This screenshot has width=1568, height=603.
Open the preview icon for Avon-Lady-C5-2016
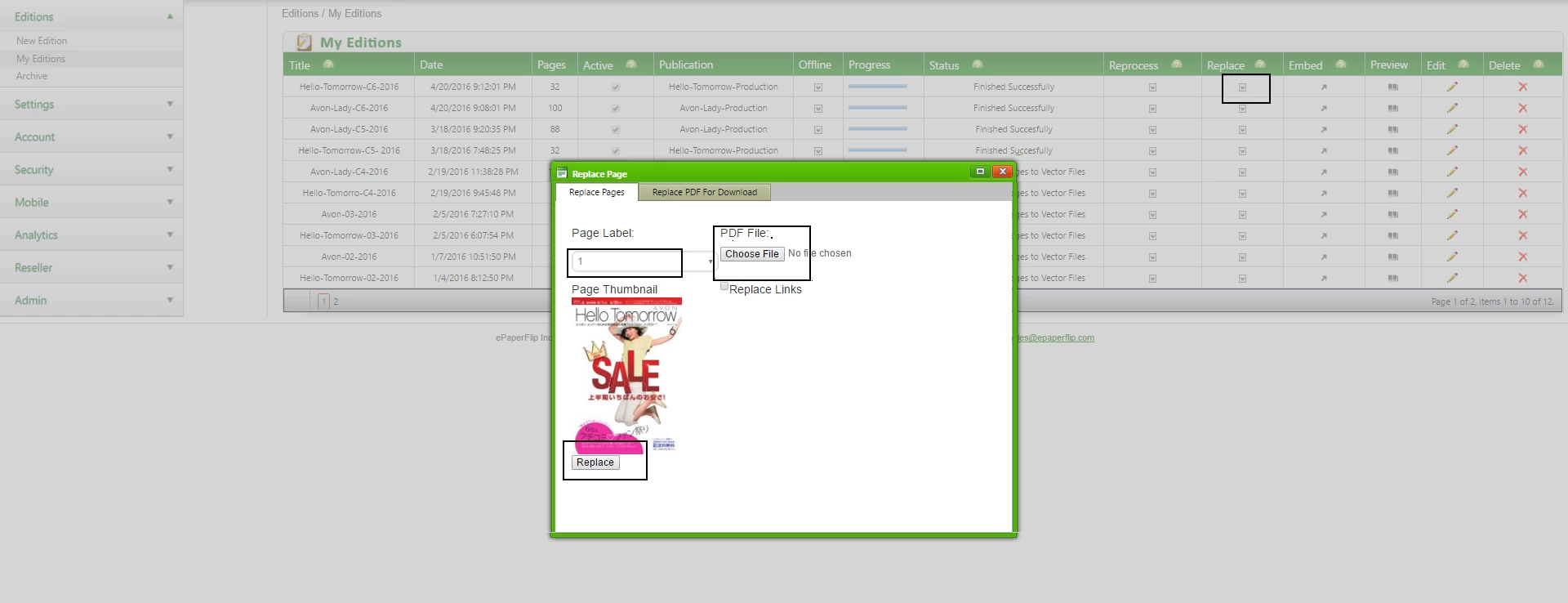click(1392, 129)
